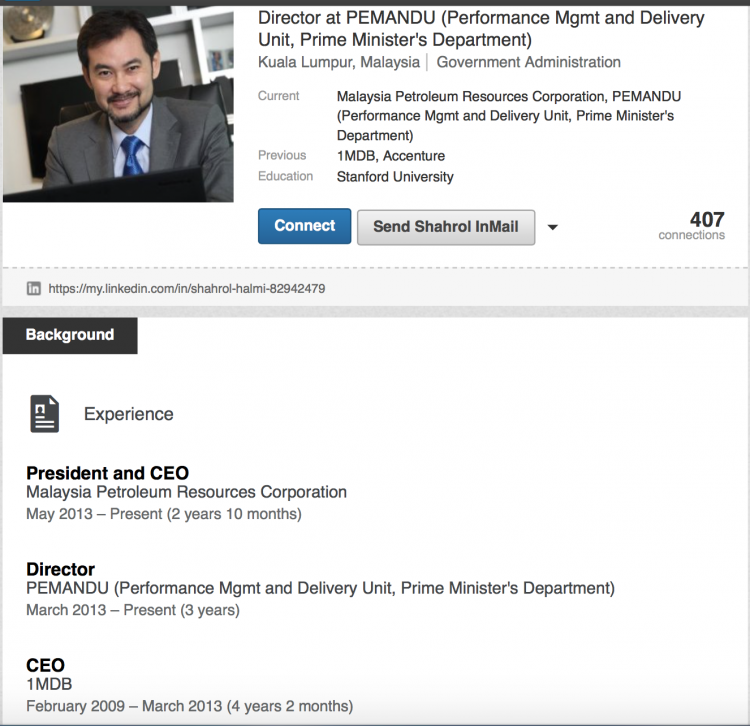
Task: Click 1MDB company name under CEO
Action: 49,684
